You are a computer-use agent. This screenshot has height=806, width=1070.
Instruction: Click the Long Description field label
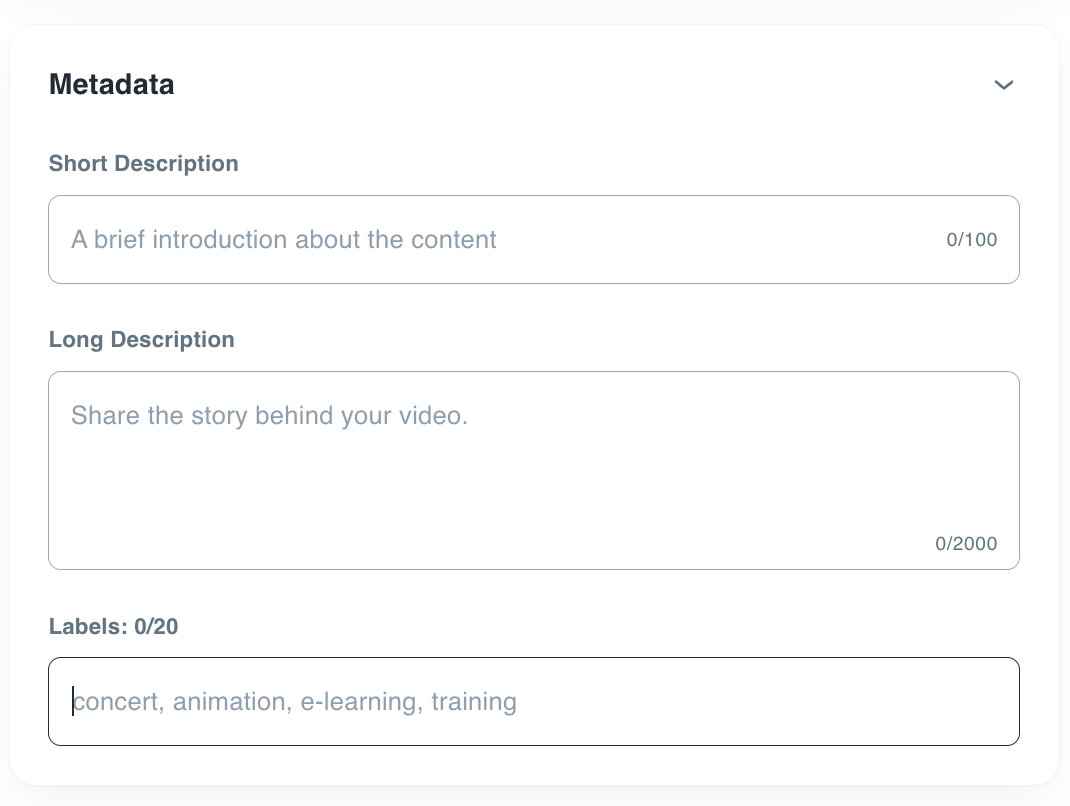pyautogui.click(x=141, y=340)
